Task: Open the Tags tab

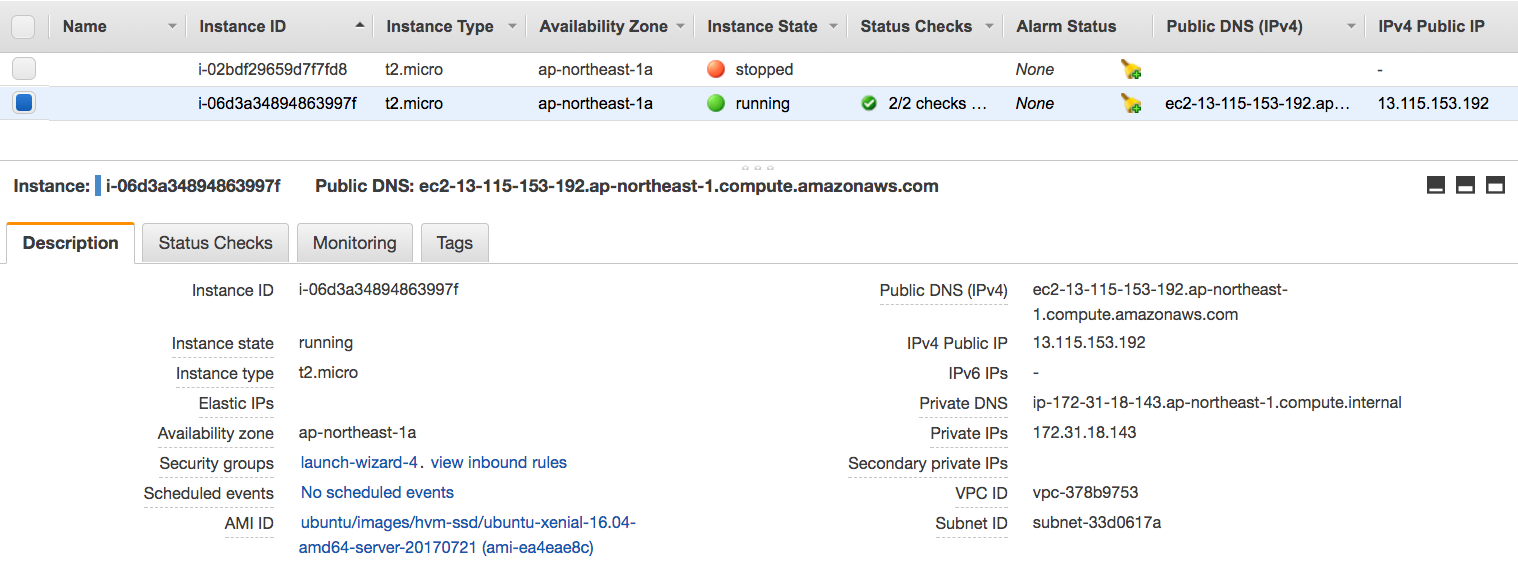Action: [x=454, y=243]
